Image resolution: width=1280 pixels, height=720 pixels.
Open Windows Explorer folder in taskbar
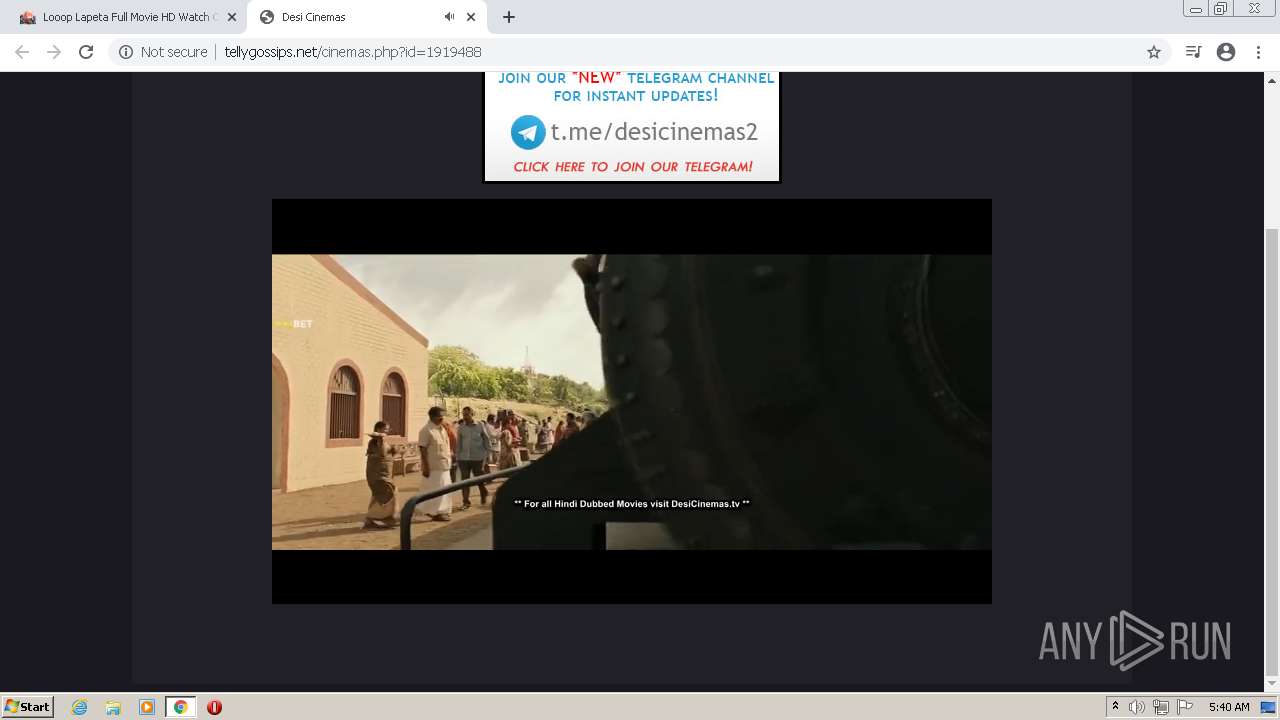pos(113,707)
